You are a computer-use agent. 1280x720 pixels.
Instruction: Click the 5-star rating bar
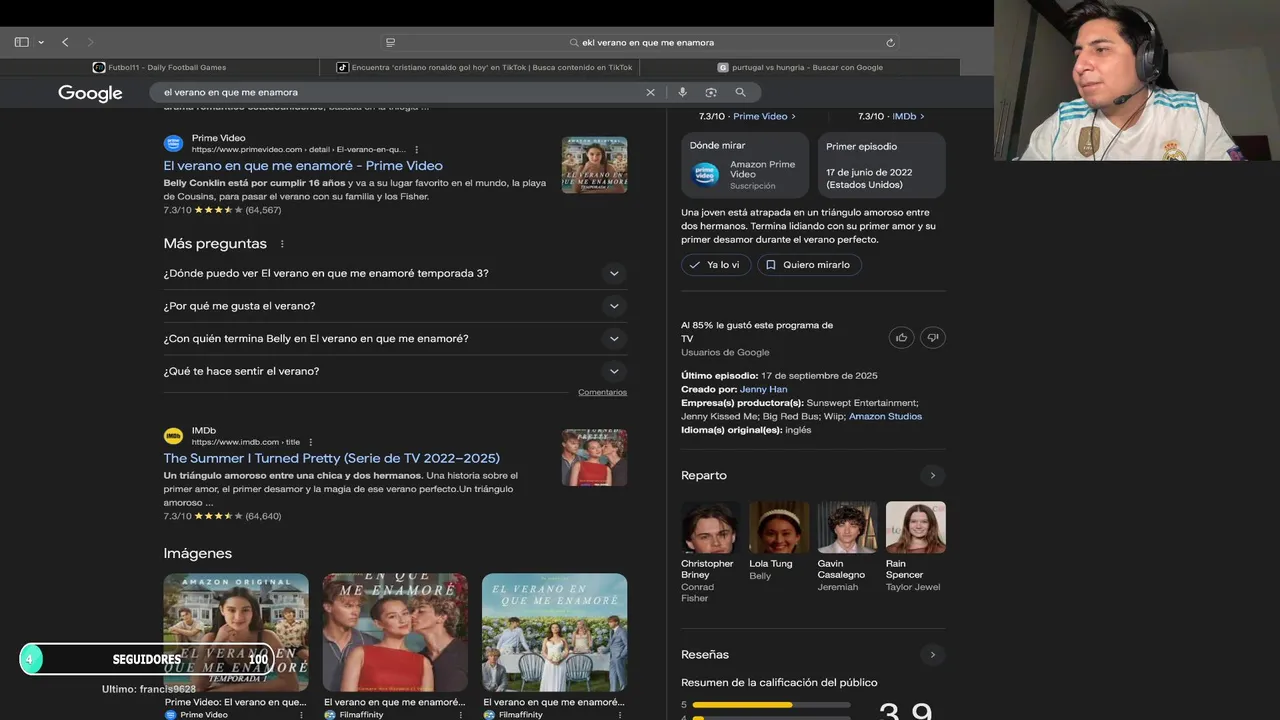coord(771,705)
